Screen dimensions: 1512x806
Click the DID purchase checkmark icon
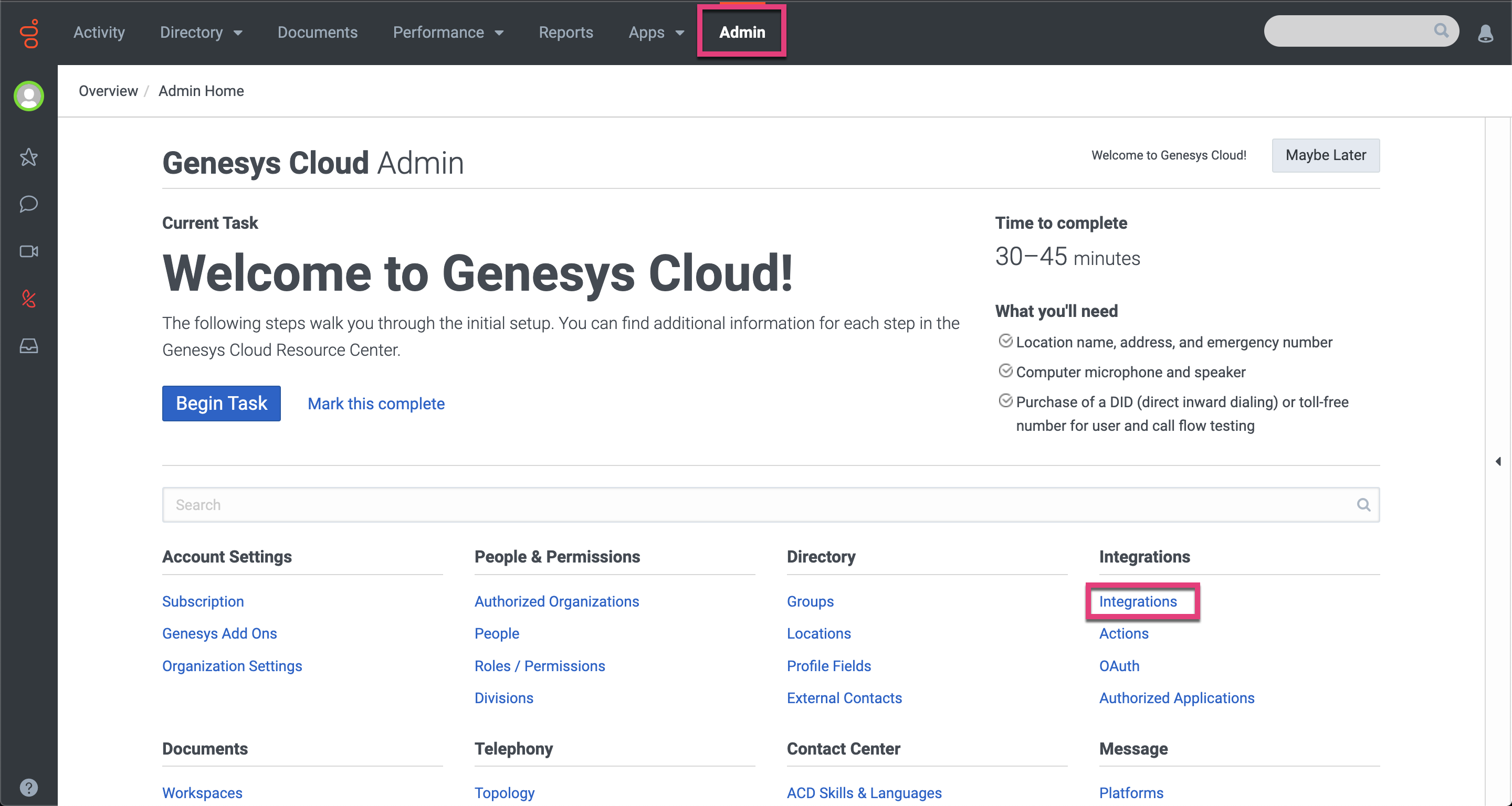tap(1005, 401)
